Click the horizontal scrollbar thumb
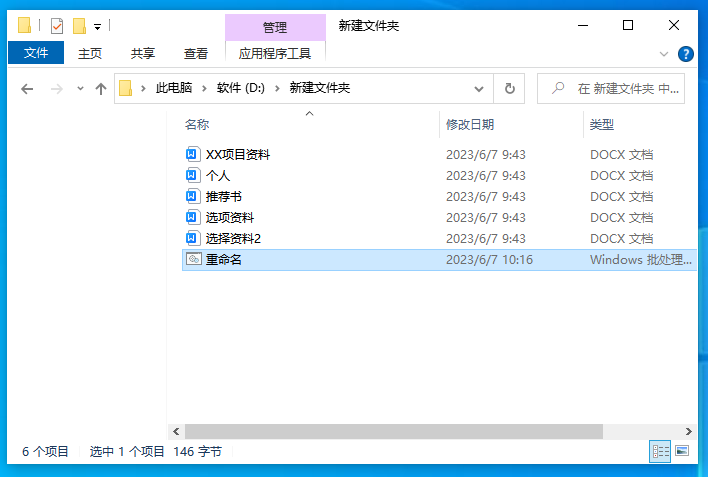Image resolution: width=708 pixels, height=477 pixels. tap(394, 431)
